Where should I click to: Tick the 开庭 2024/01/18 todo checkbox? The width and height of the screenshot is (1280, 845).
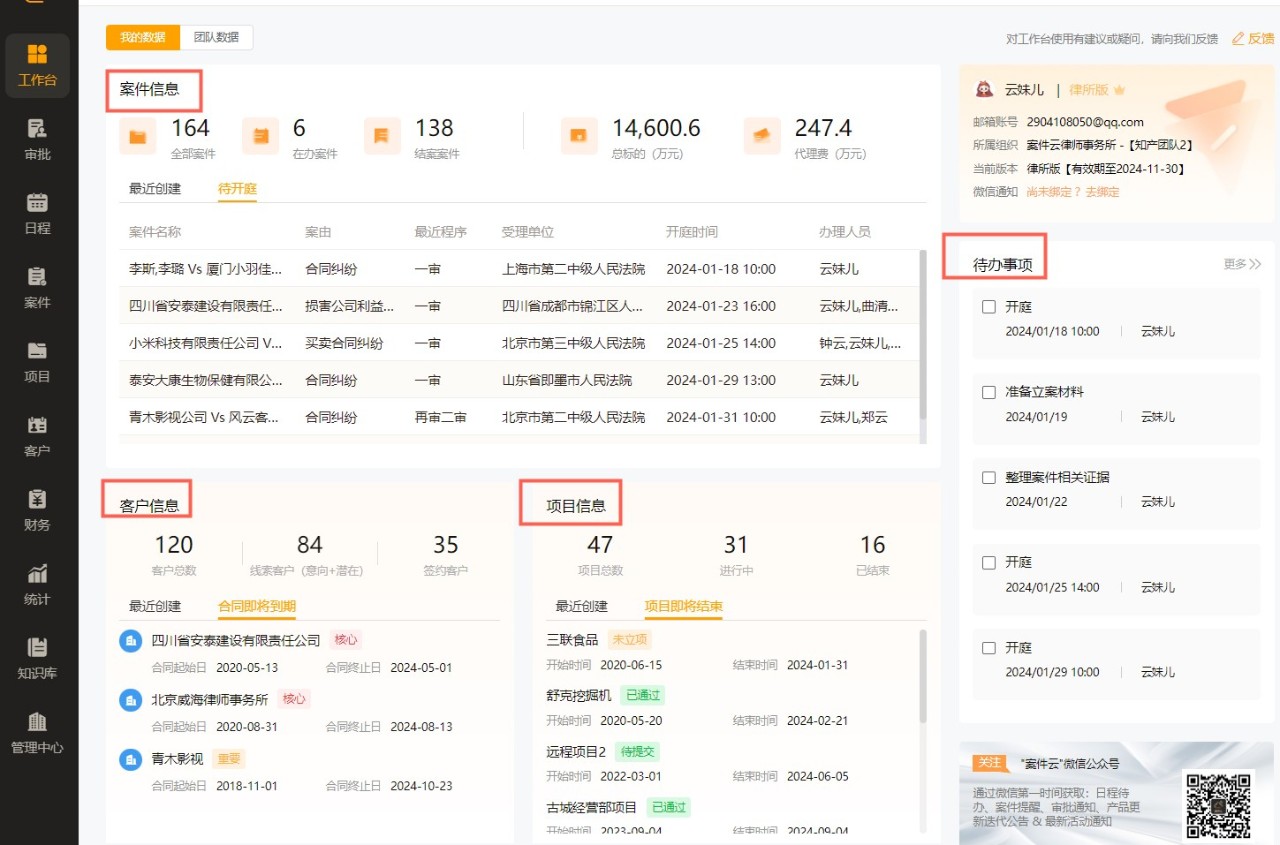tap(989, 308)
